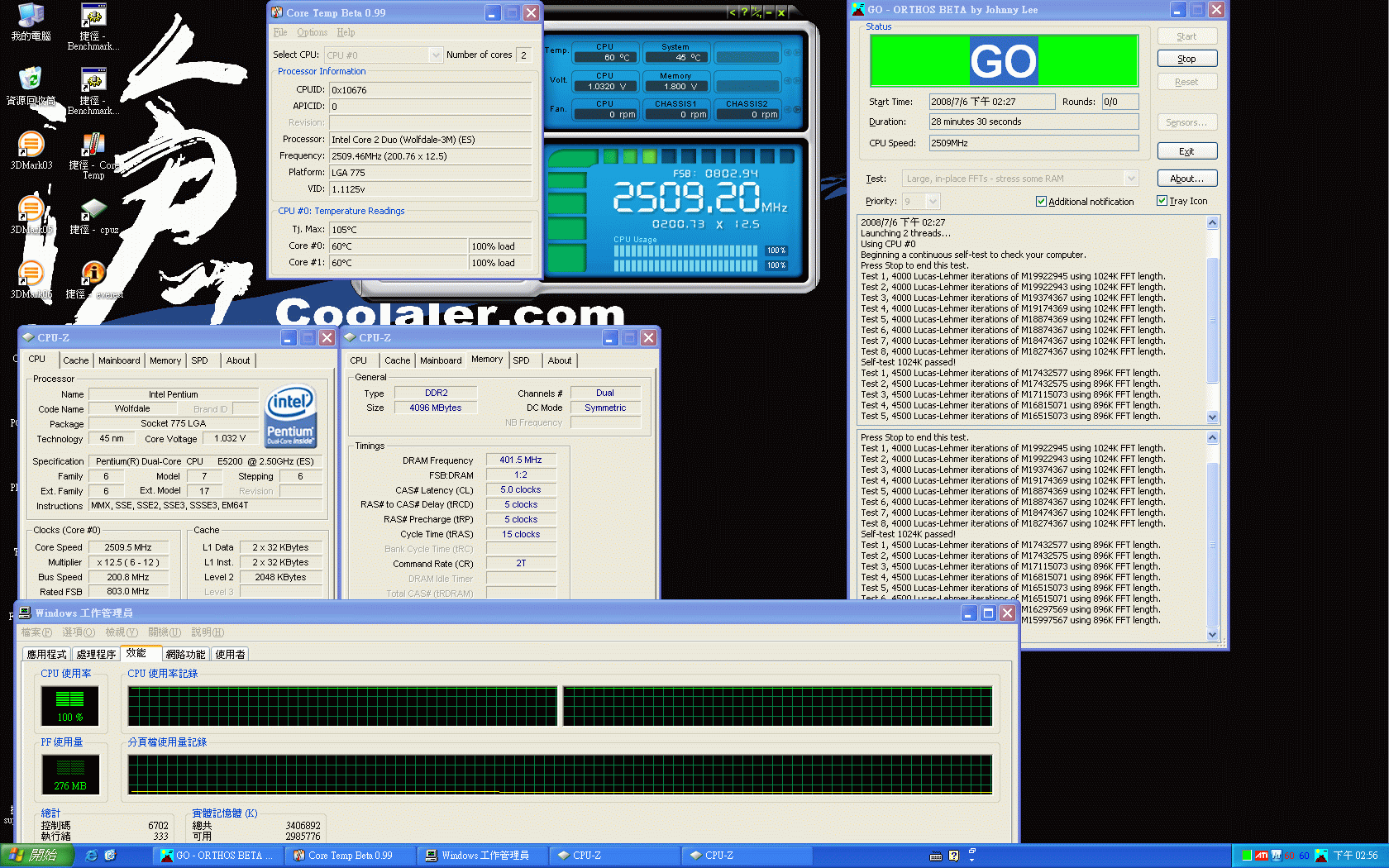Click the next arrow on the Temp. sensor row
1389x868 pixels.
797,53
